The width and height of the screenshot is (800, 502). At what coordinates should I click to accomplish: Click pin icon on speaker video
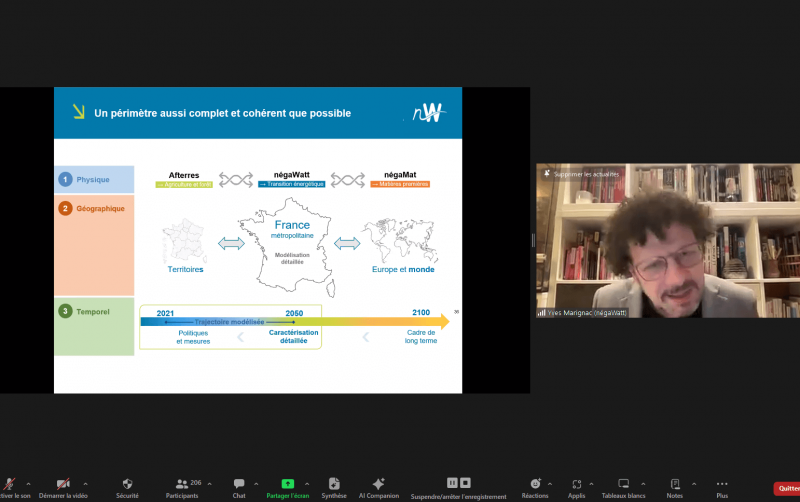[x=546, y=174]
